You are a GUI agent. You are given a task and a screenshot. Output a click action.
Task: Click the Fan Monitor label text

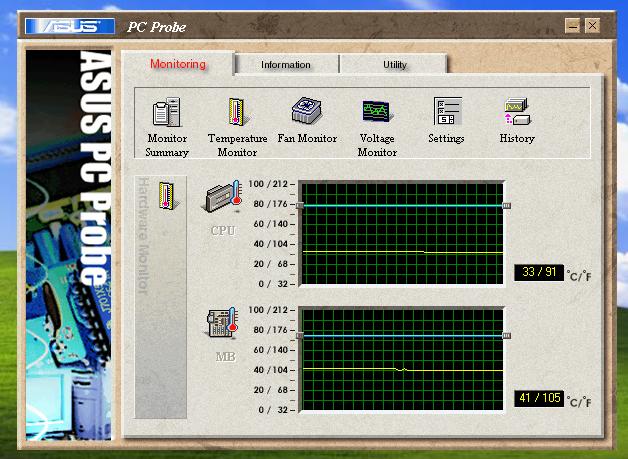click(x=307, y=139)
